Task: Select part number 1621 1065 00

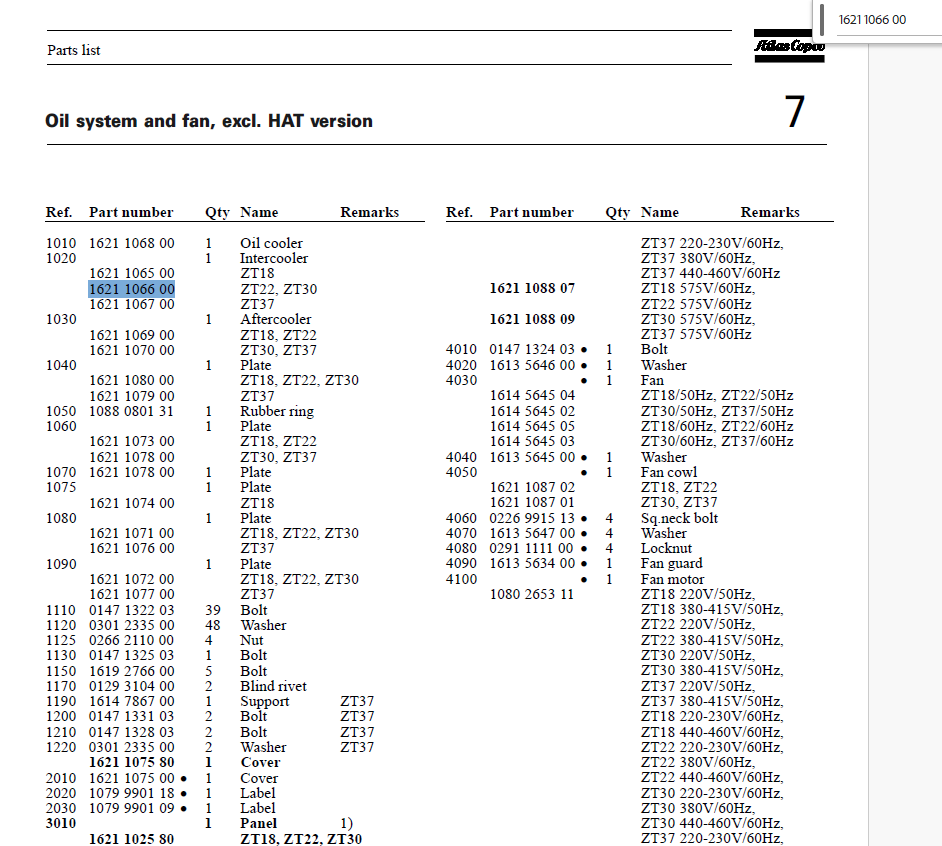Action: [132, 273]
